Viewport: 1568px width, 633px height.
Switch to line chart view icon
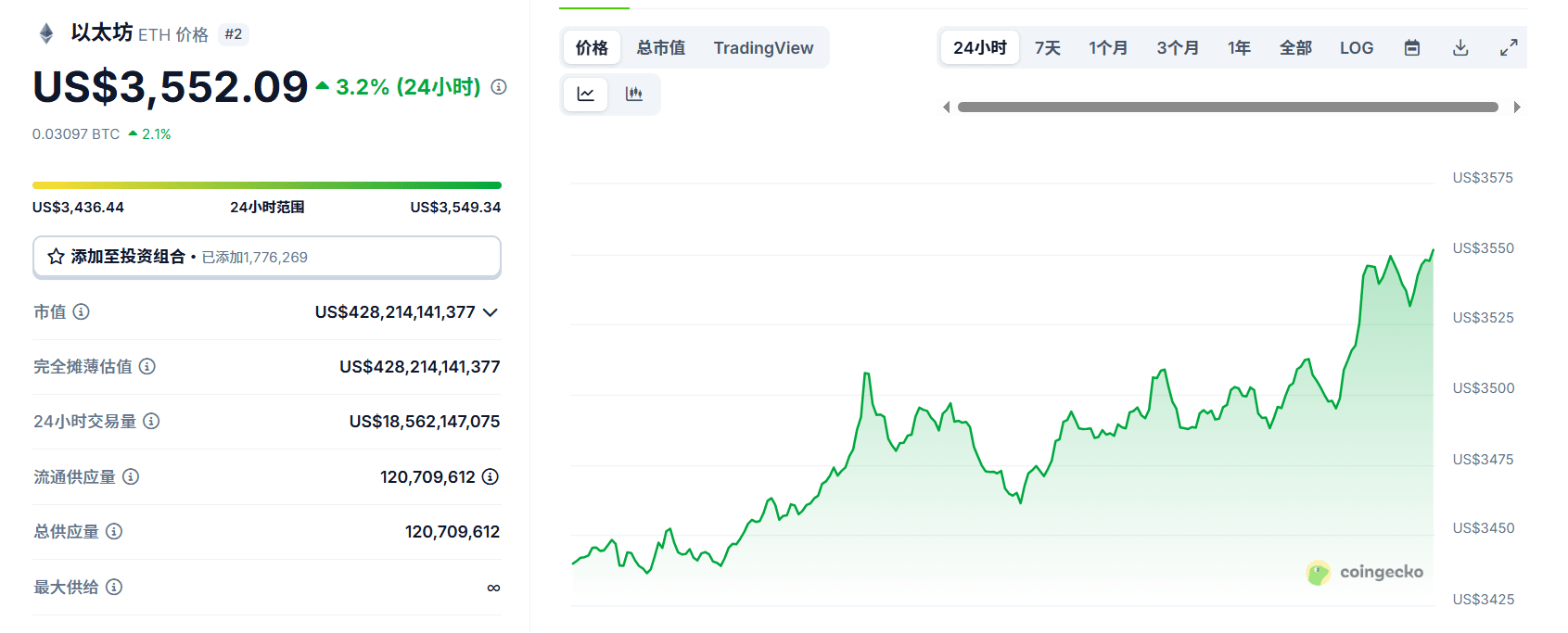[586, 94]
